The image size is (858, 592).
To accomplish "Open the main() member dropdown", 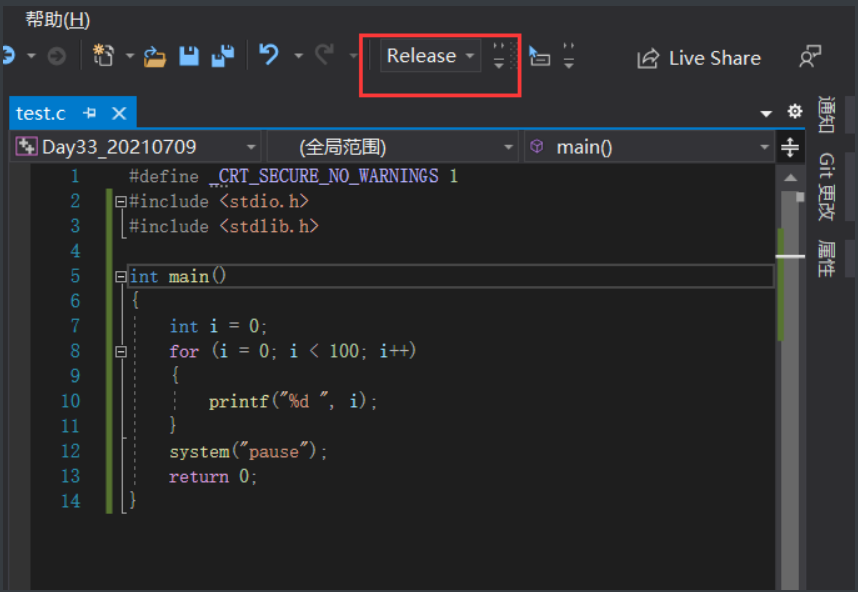I will point(650,147).
